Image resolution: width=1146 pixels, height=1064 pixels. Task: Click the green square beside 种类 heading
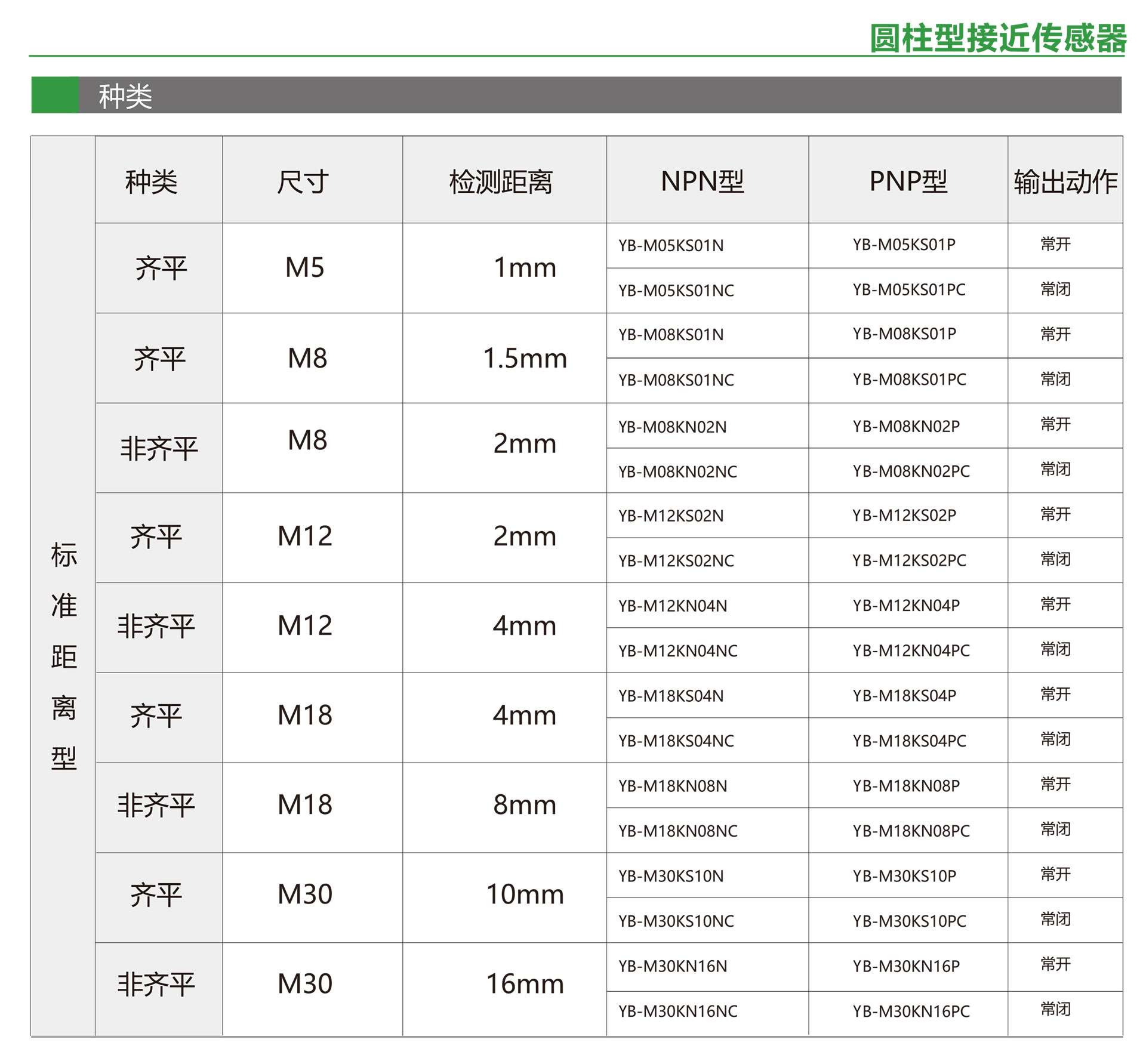pos(54,95)
